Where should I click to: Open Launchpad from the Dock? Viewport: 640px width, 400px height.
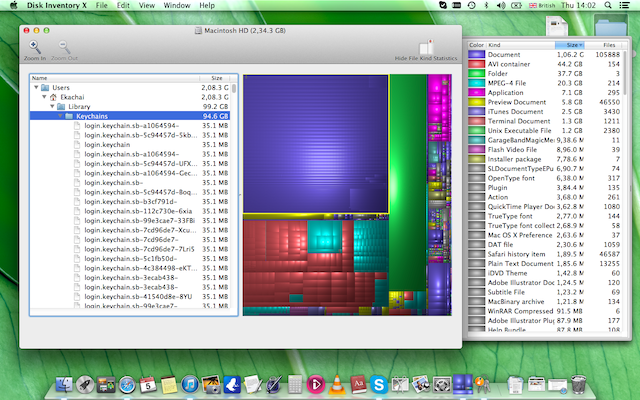click(85, 384)
